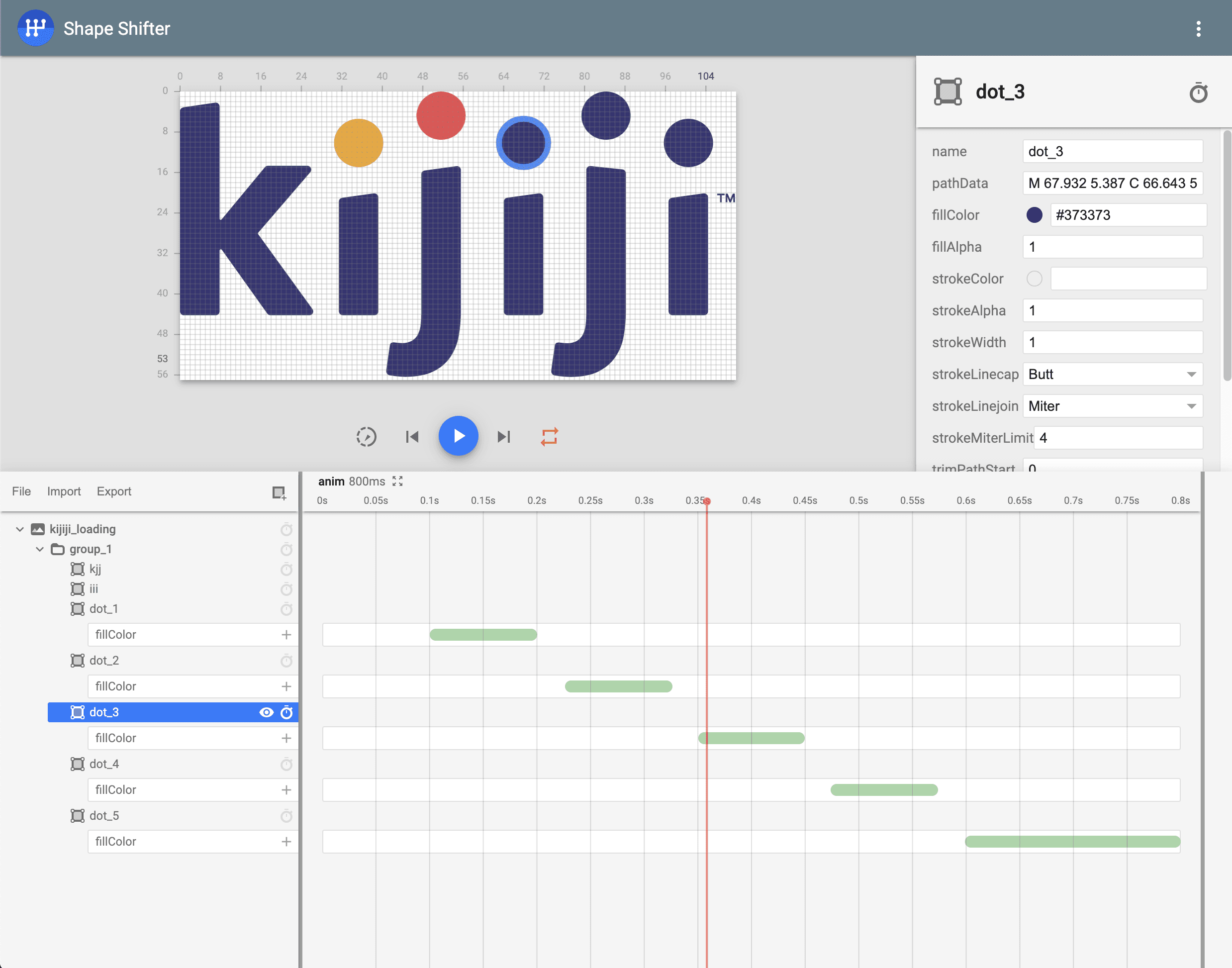Screen dimensions: 1232x968
Task: Rewind animation to the beginning
Action: [x=412, y=436]
